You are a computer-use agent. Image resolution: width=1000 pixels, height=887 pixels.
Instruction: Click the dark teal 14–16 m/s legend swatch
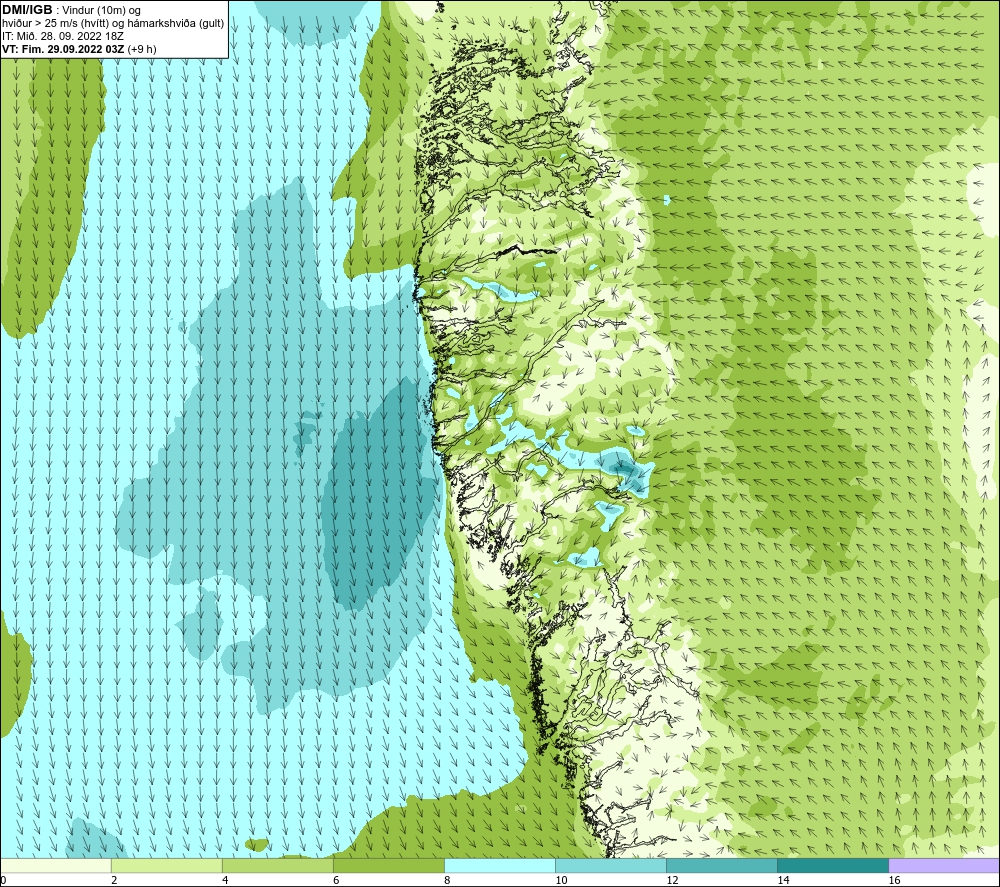click(833, 865)
